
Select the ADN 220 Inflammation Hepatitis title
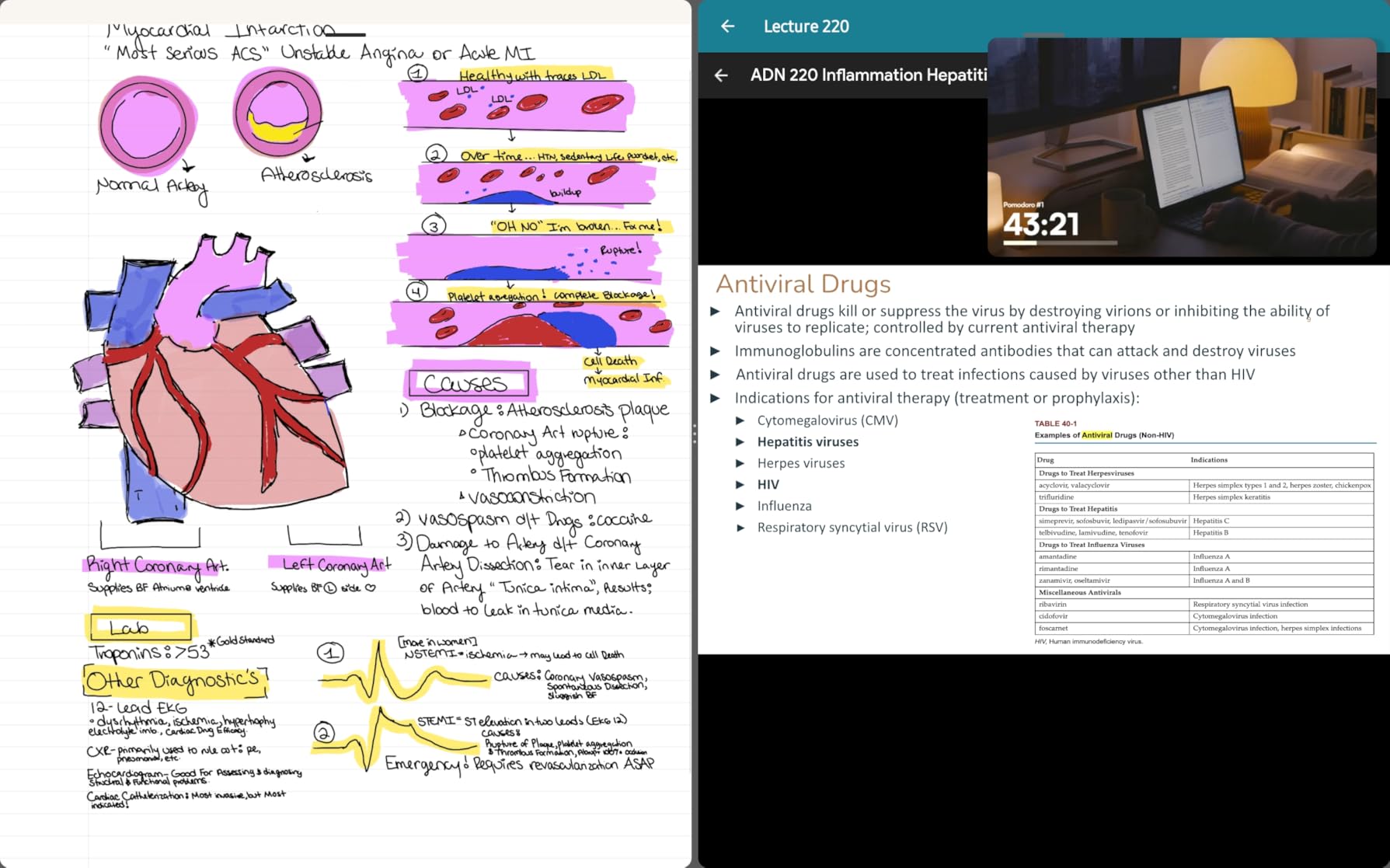coord(868,75)
